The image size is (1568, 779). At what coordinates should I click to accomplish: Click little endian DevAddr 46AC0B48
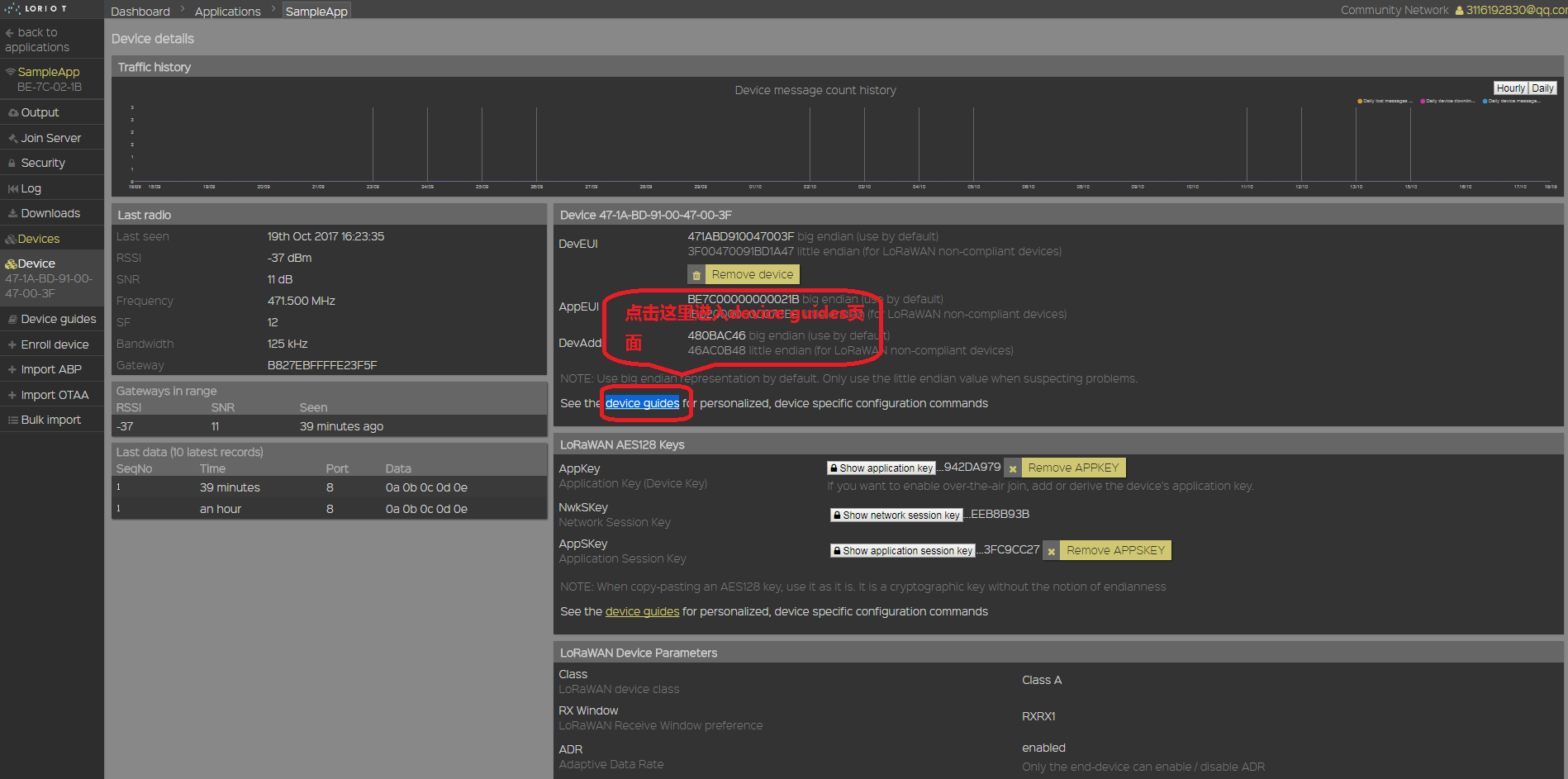point(716,350)
